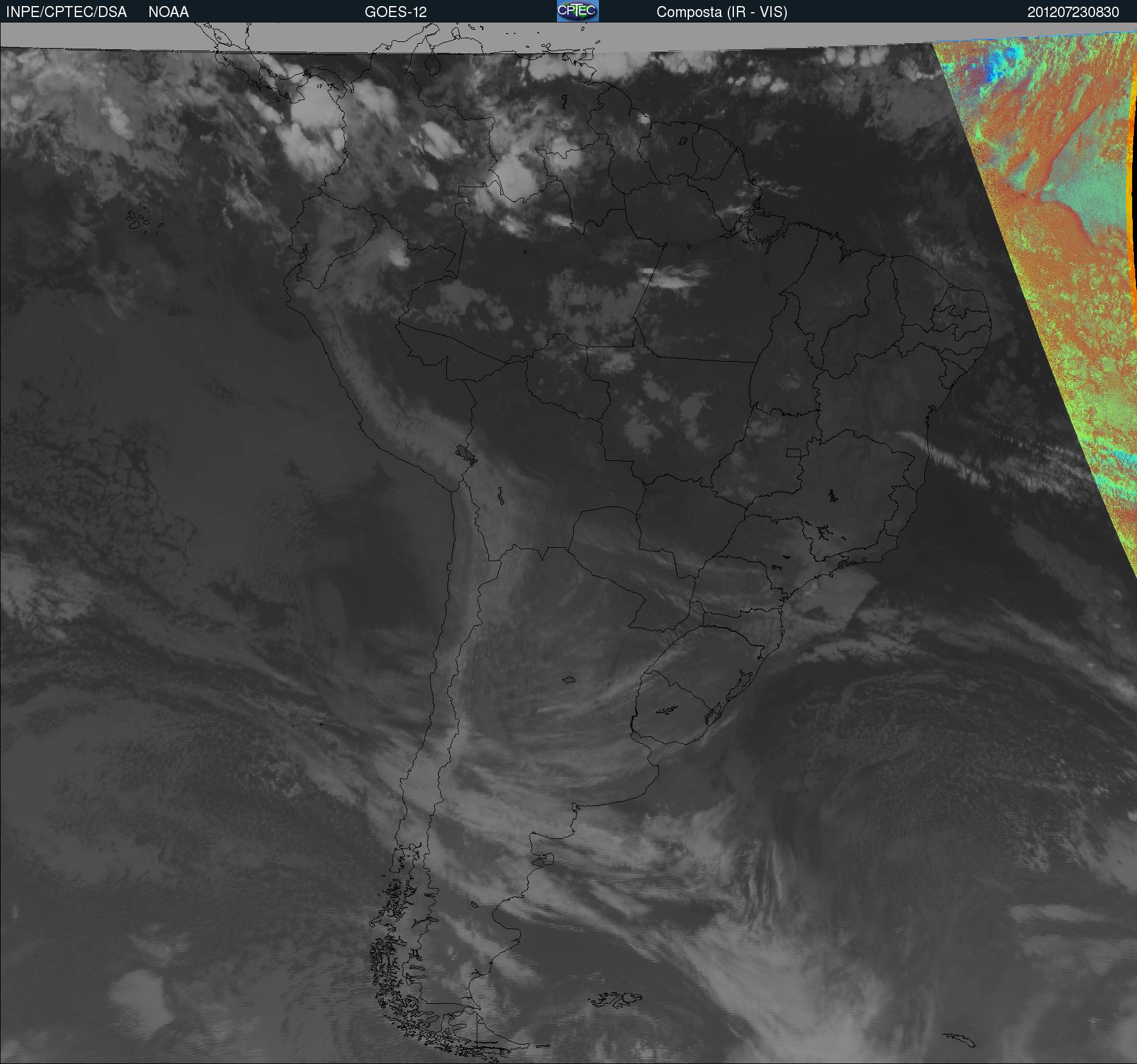
Task: Select the GOES-12 satellite label
Action: pos(396,12)
